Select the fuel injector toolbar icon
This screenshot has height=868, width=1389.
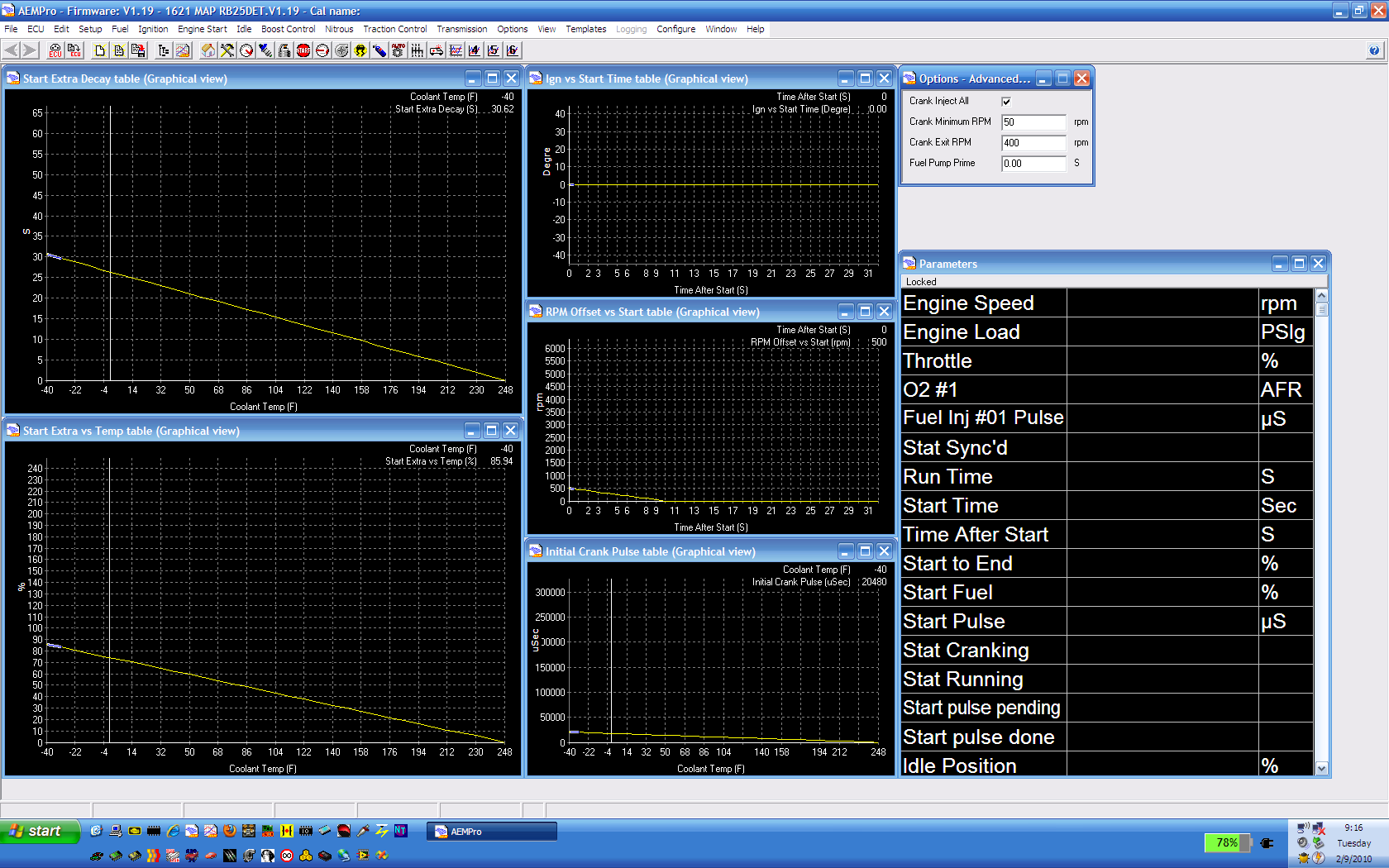point(265,50)
